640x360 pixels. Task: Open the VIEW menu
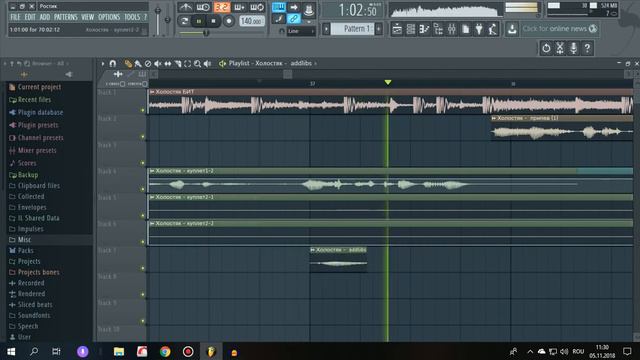[87, 17]
